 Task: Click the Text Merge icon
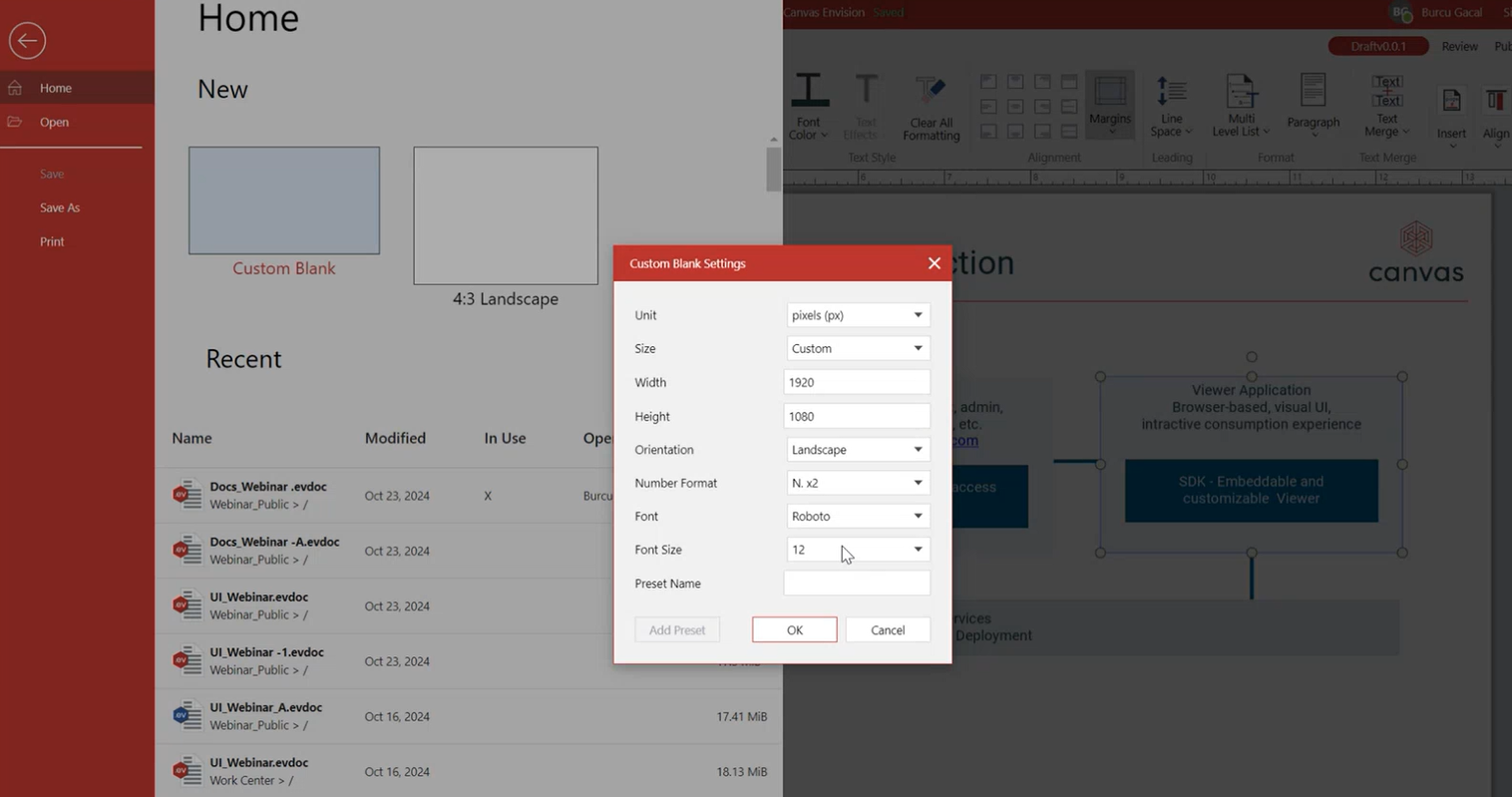[1386, 92]
